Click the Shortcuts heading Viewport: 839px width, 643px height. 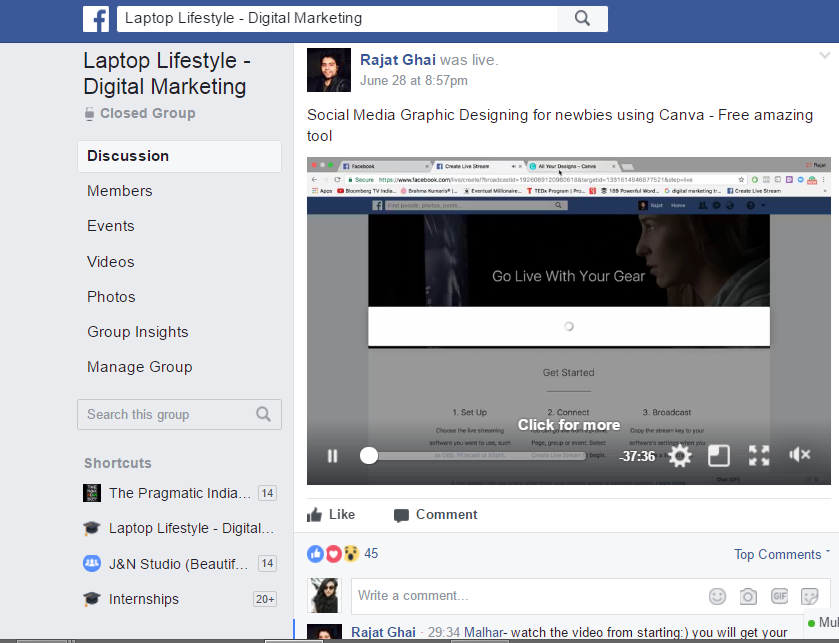[x=118, y=463]
